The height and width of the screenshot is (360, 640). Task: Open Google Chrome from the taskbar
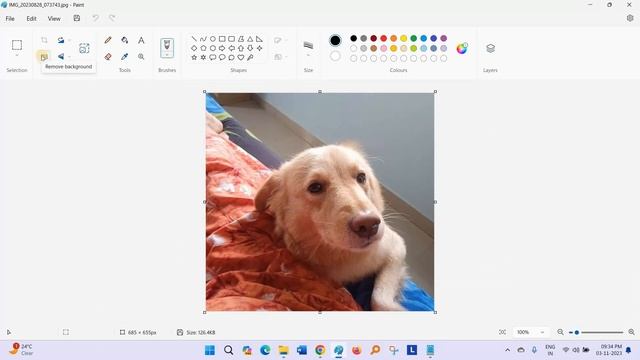click(320, 350)
